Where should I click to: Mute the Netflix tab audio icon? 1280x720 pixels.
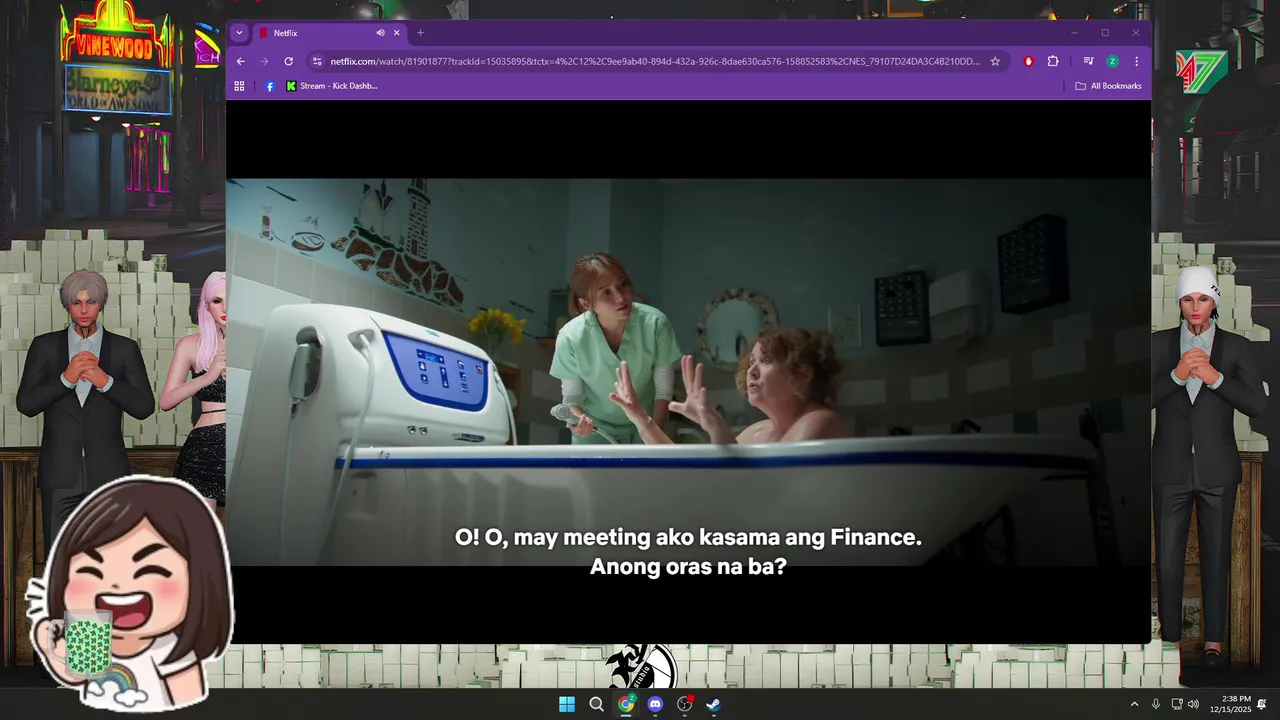380,33
